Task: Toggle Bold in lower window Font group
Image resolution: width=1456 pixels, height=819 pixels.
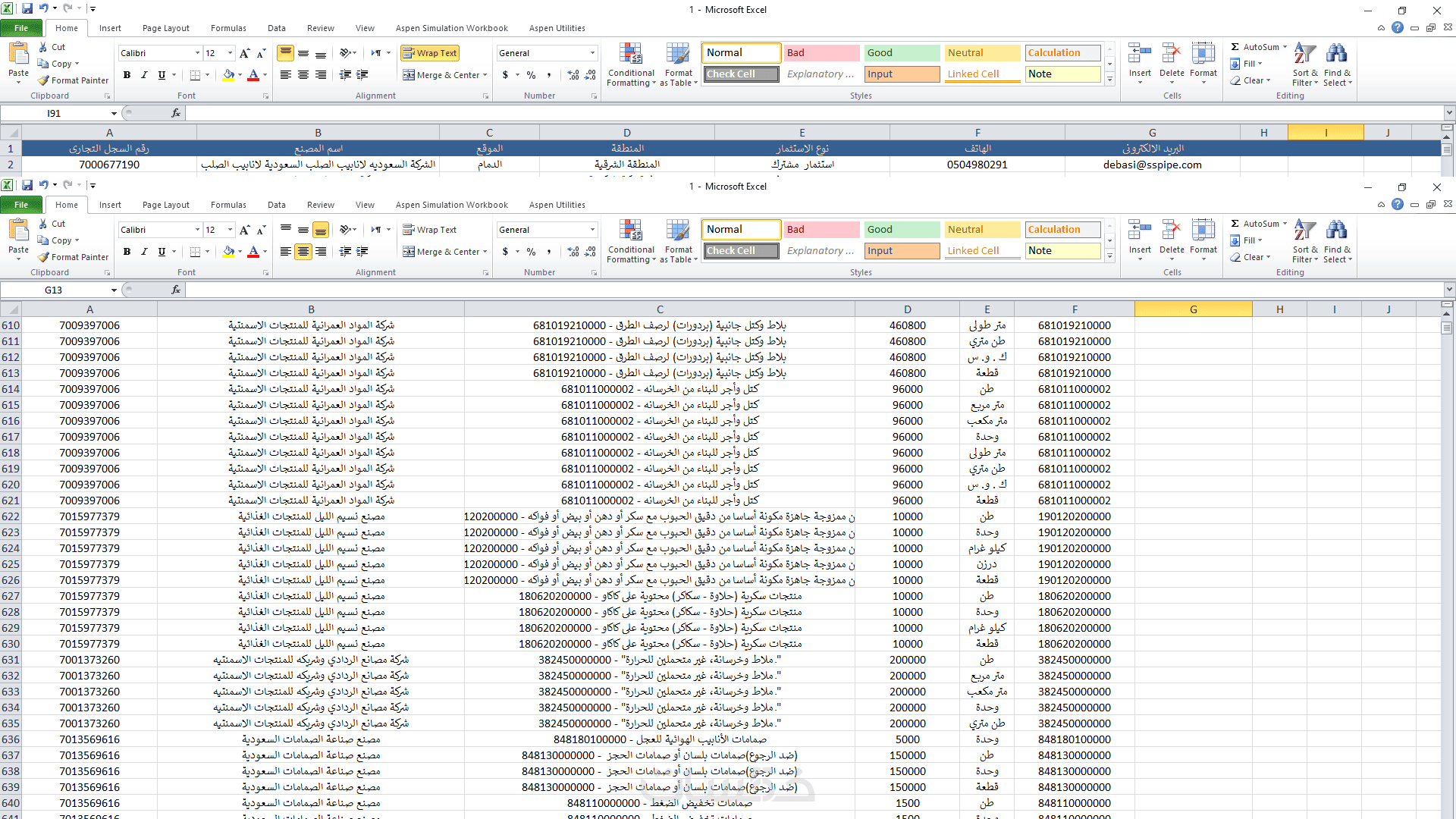Action: click(x=127, y=252)
